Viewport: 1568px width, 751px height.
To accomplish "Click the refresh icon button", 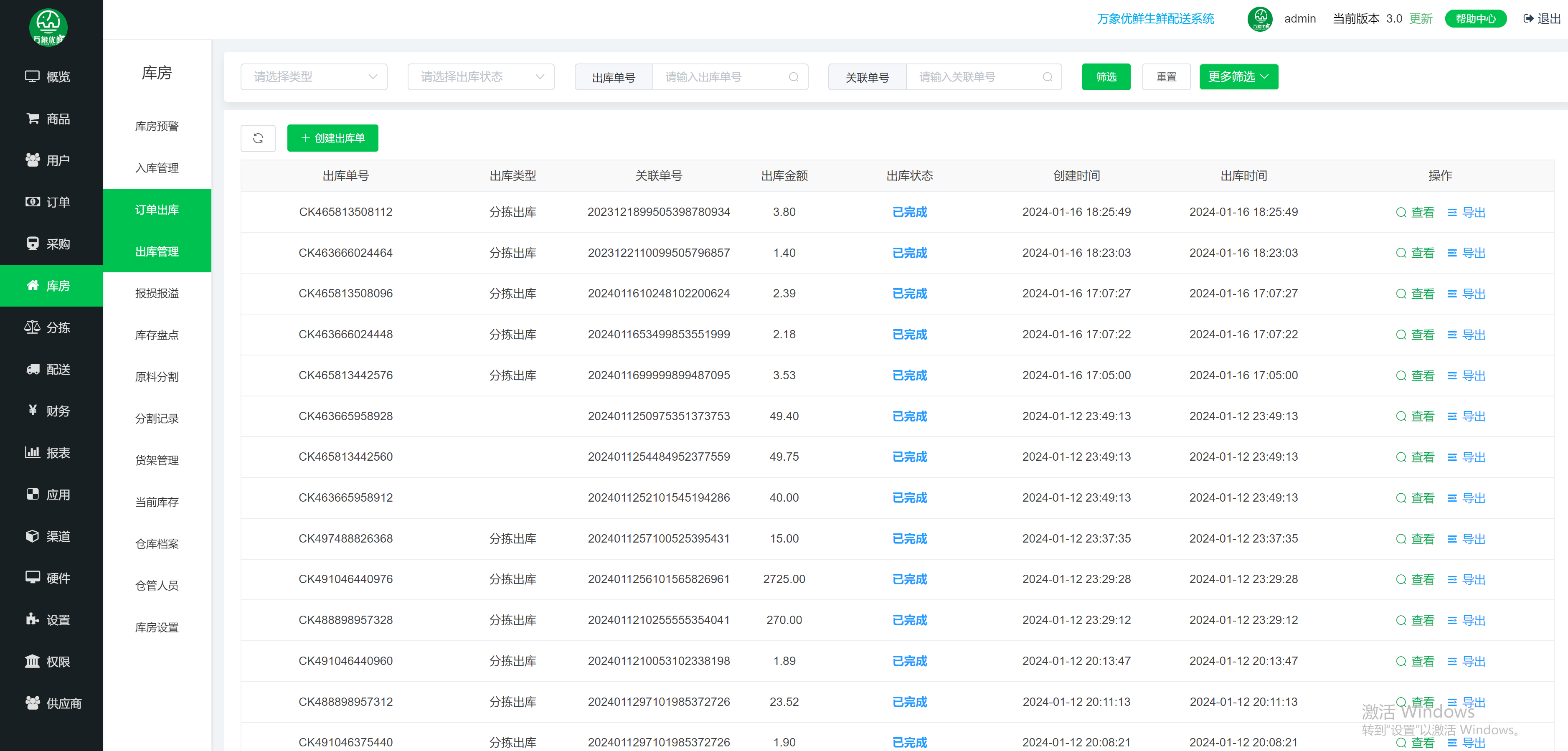I will pyautogui.click(x=257, y=138).
